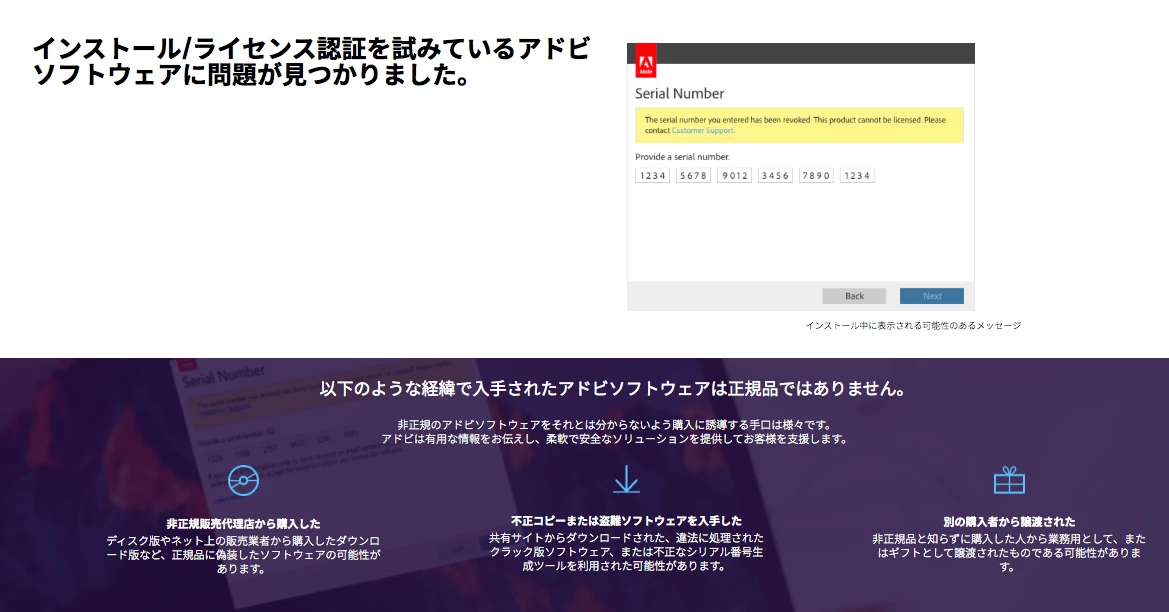Viewport: 1169px width, 612px height.
Task: Click the compass icon above 非正規販売代理店から購入した
Action: pos(243,480)
